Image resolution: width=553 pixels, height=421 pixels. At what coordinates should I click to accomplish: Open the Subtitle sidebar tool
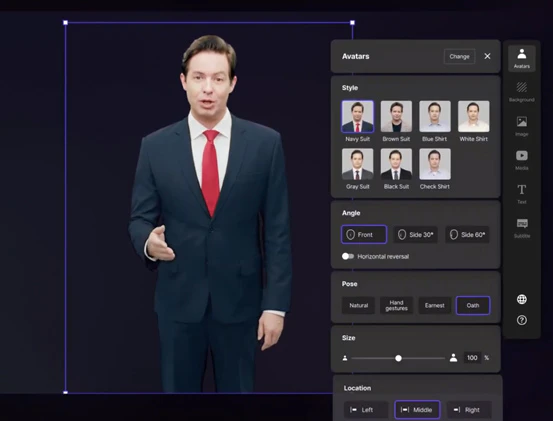coord(522,228)
